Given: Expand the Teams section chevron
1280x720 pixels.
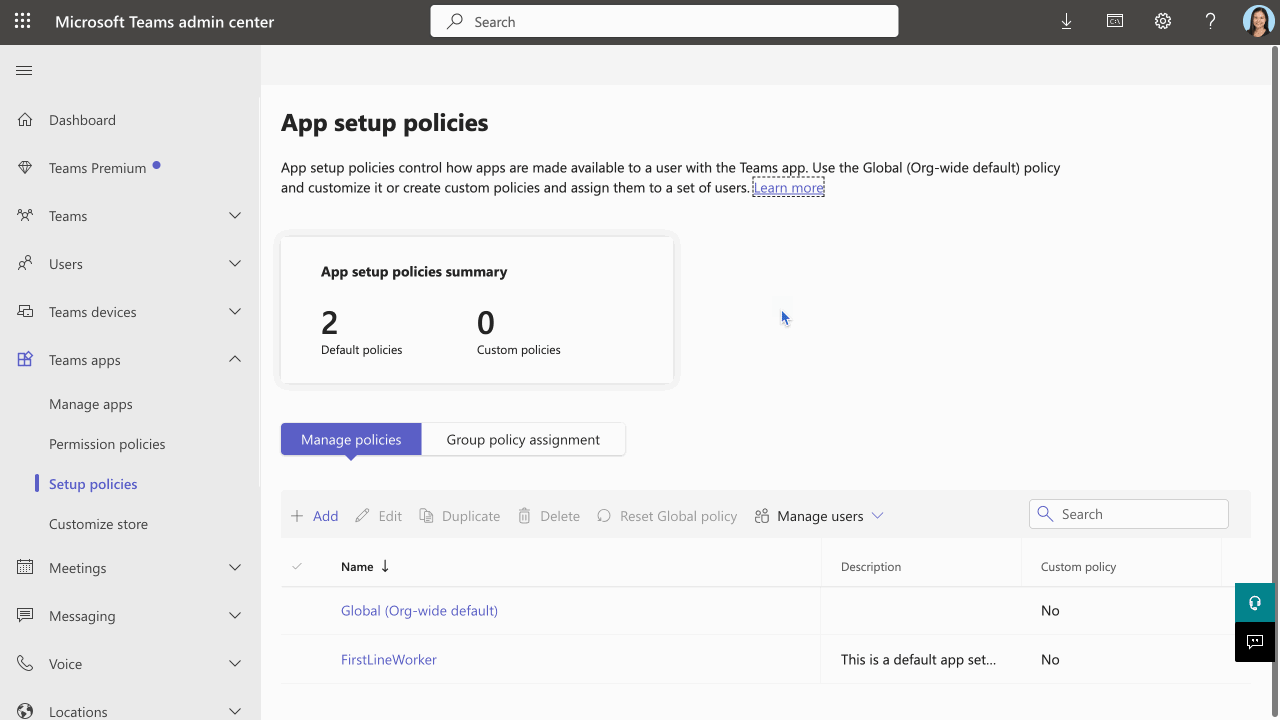Looking at the screenshot, I should (235, 216).
